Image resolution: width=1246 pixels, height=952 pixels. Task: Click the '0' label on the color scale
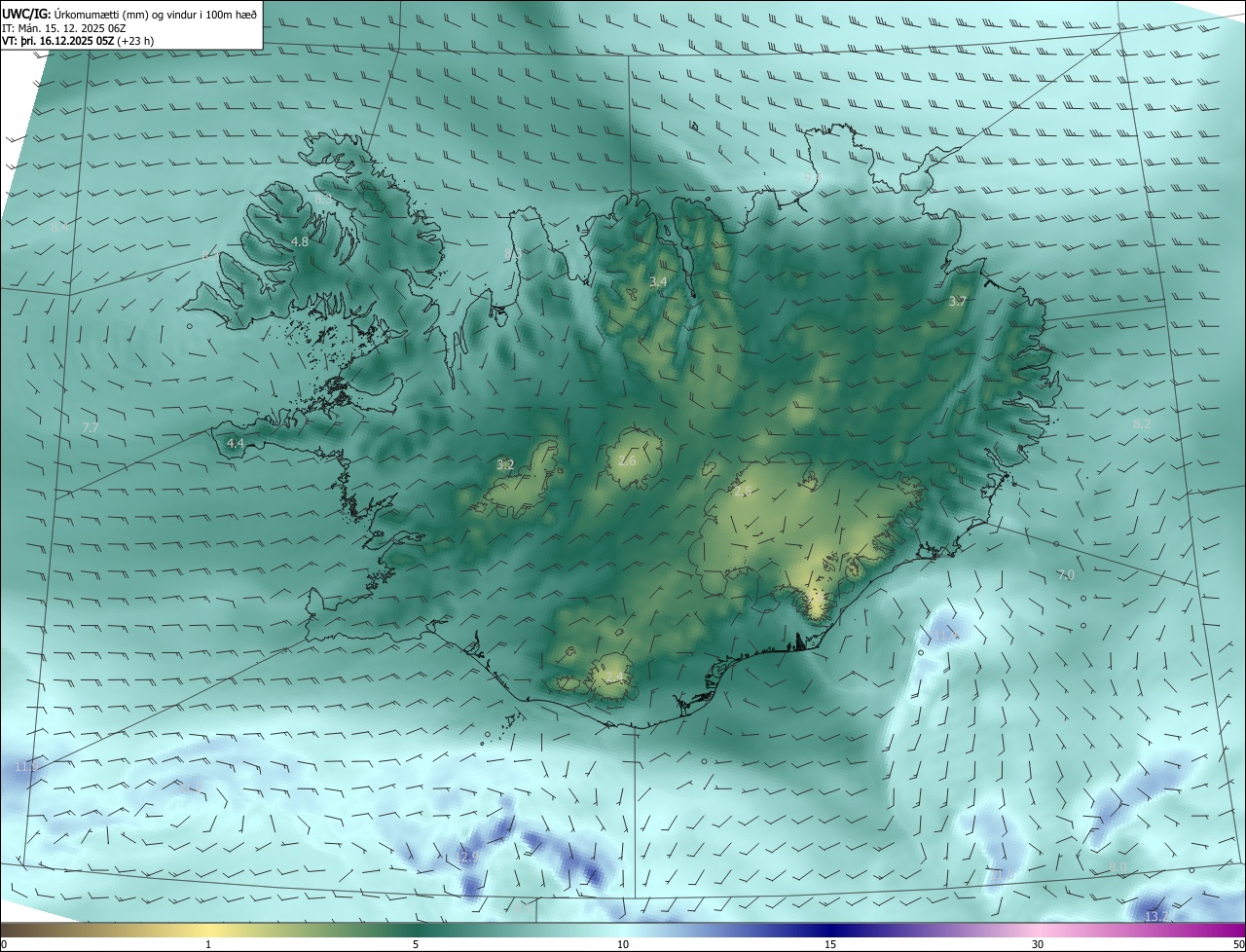click(4, 944)
